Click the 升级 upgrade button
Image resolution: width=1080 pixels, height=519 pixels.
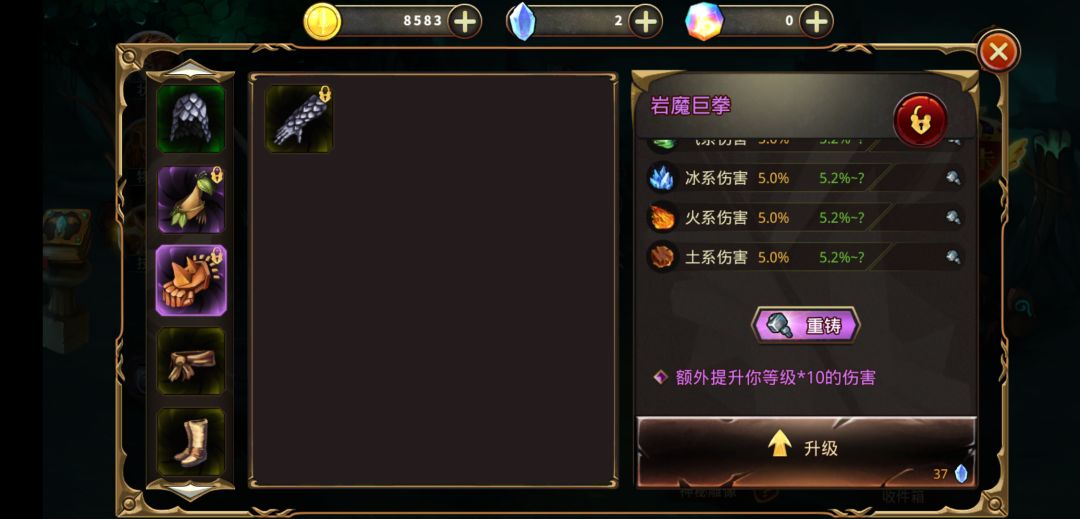(806, 450)
